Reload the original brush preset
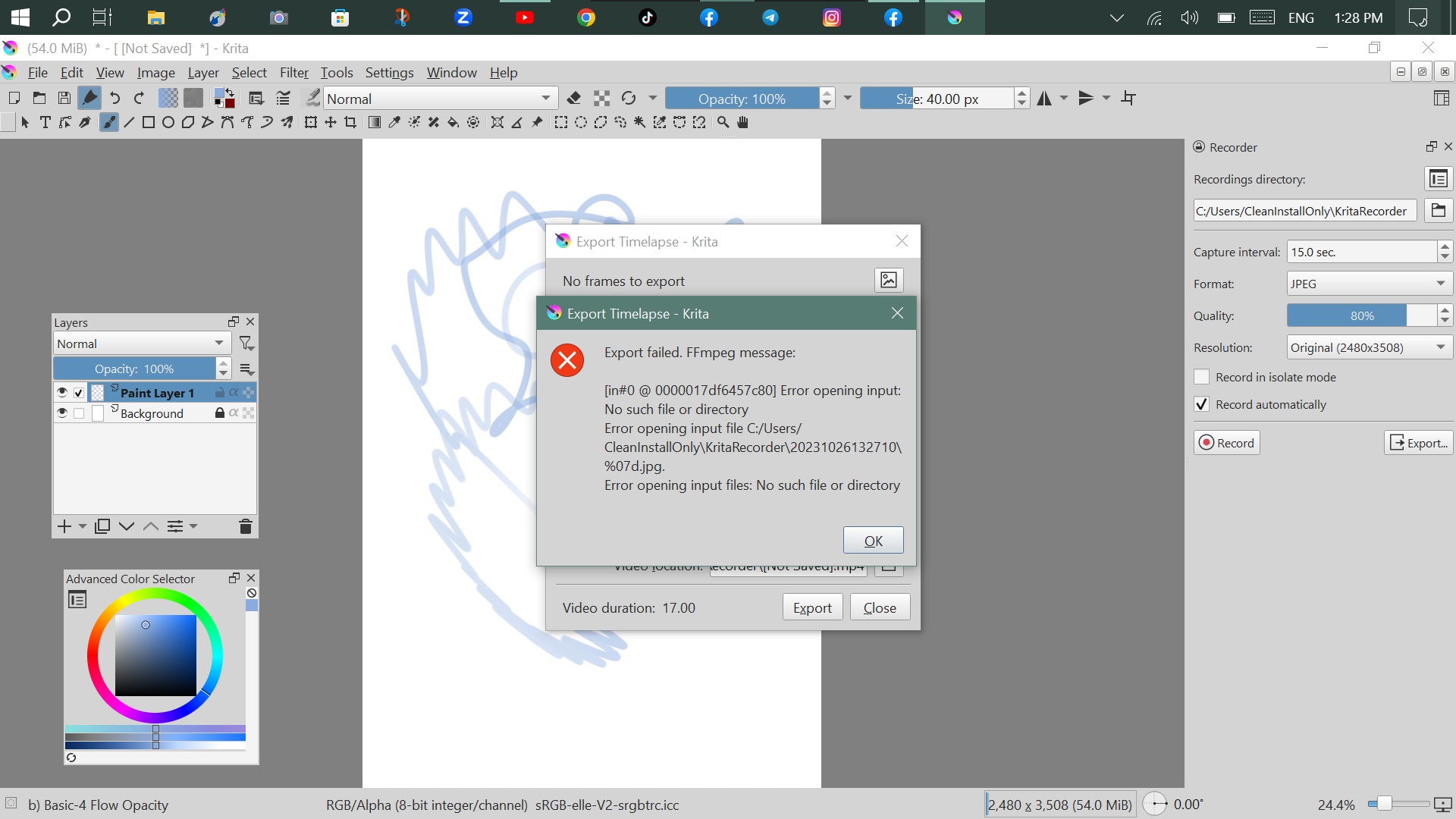This screenshot has height=819, width=1456. [629, 98]
